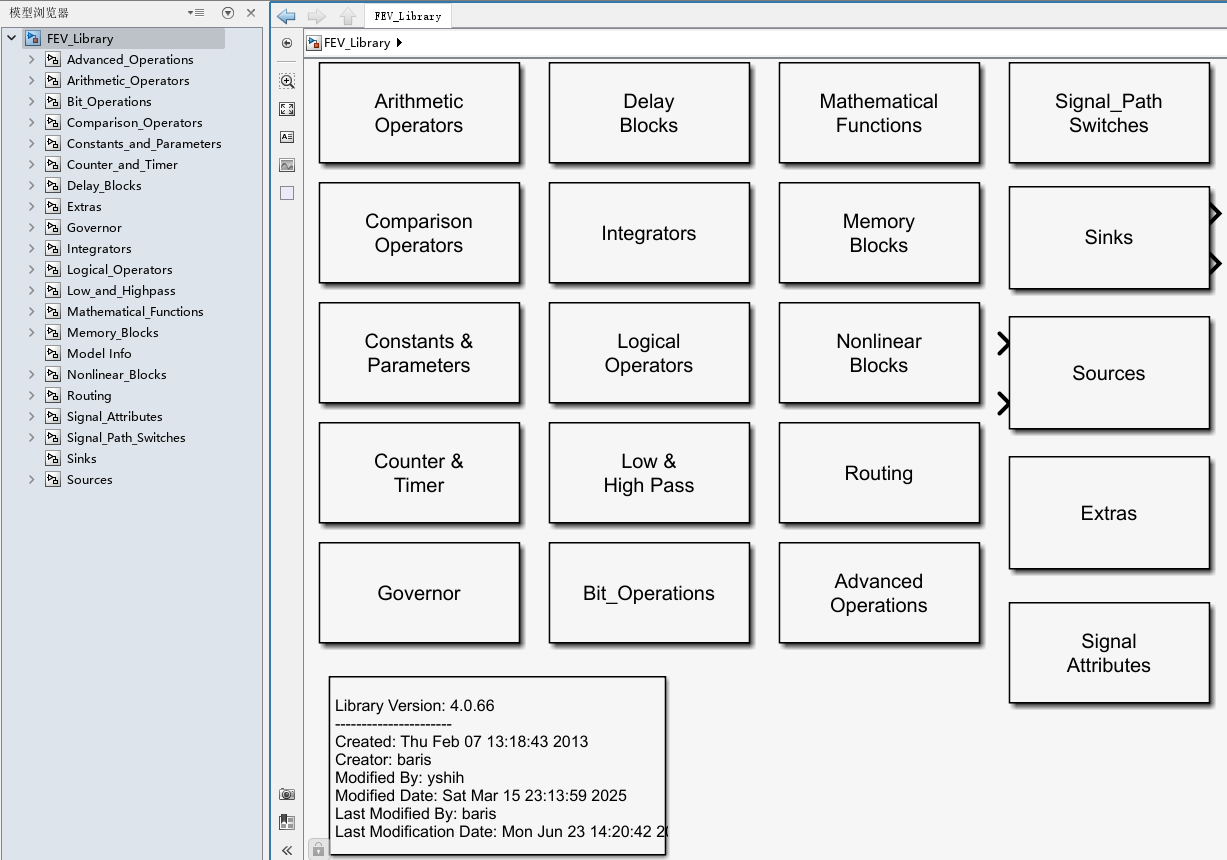Switch to the FEV_Library tab
The image size is (1227, 860).
coord(408,16)
